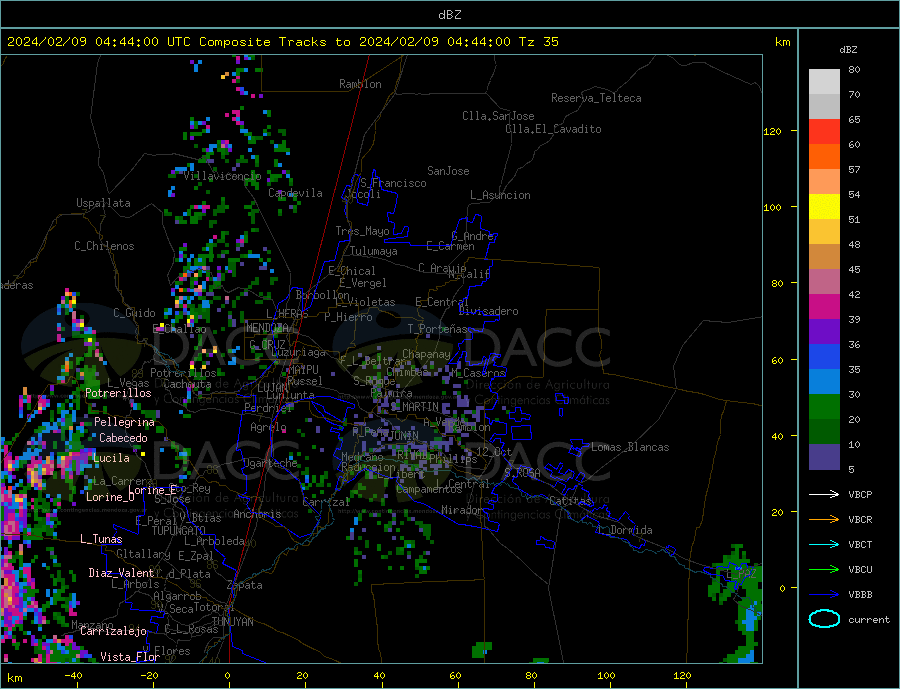Click the Uspallata place label
The height and width of the screenshot is (689, 900).
coord(103,203)
